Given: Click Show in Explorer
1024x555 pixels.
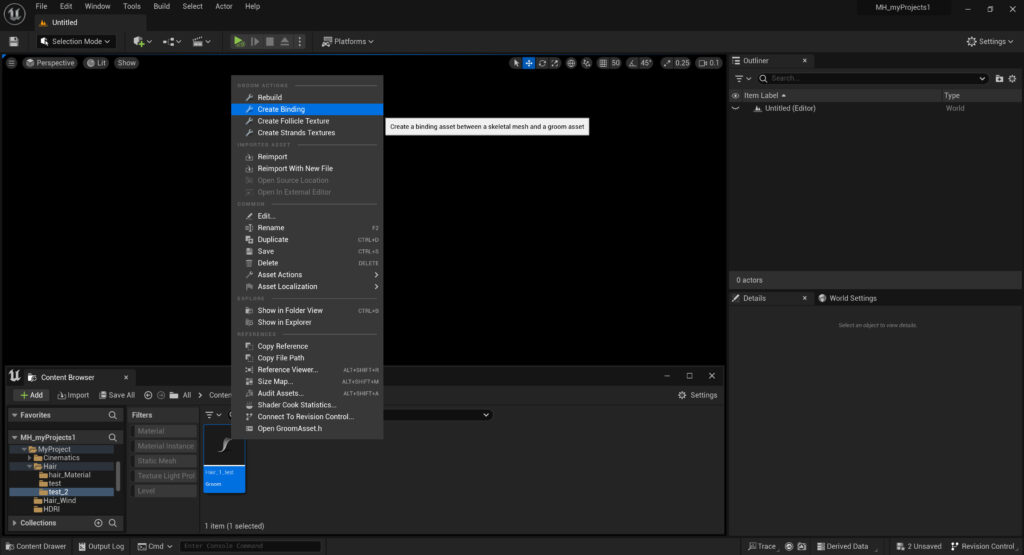Looking at the screenshot, I should [x=307, y=323].
